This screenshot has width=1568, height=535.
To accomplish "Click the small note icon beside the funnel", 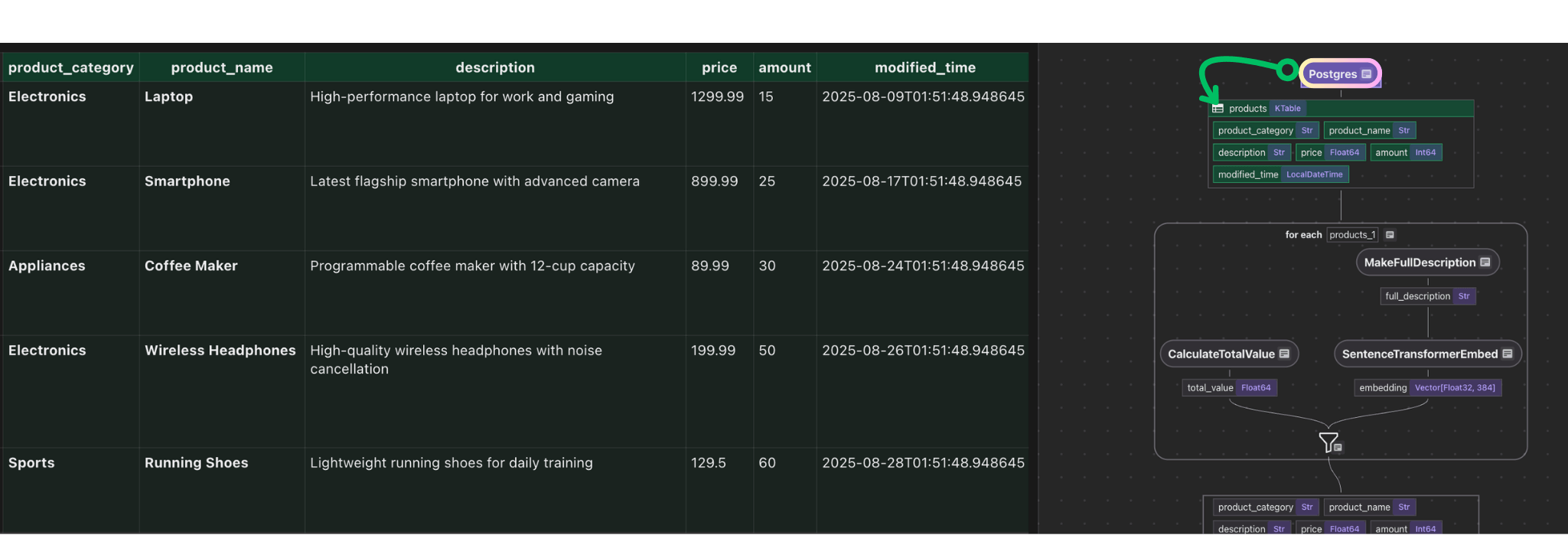I will 1338,448.
